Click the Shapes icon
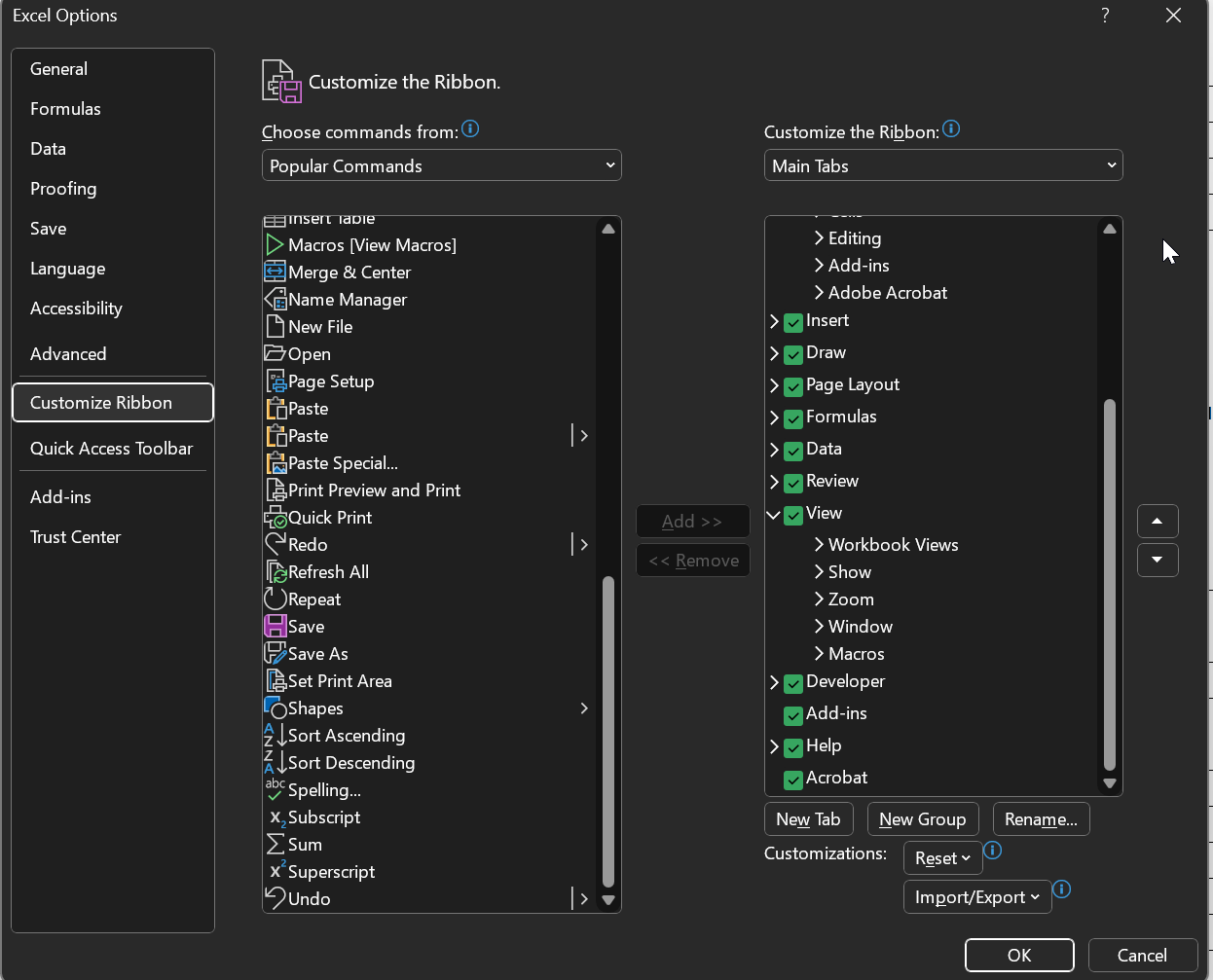Image resolution: width=1213 pixels, height=980 pixels. click(x=275, y=708)
